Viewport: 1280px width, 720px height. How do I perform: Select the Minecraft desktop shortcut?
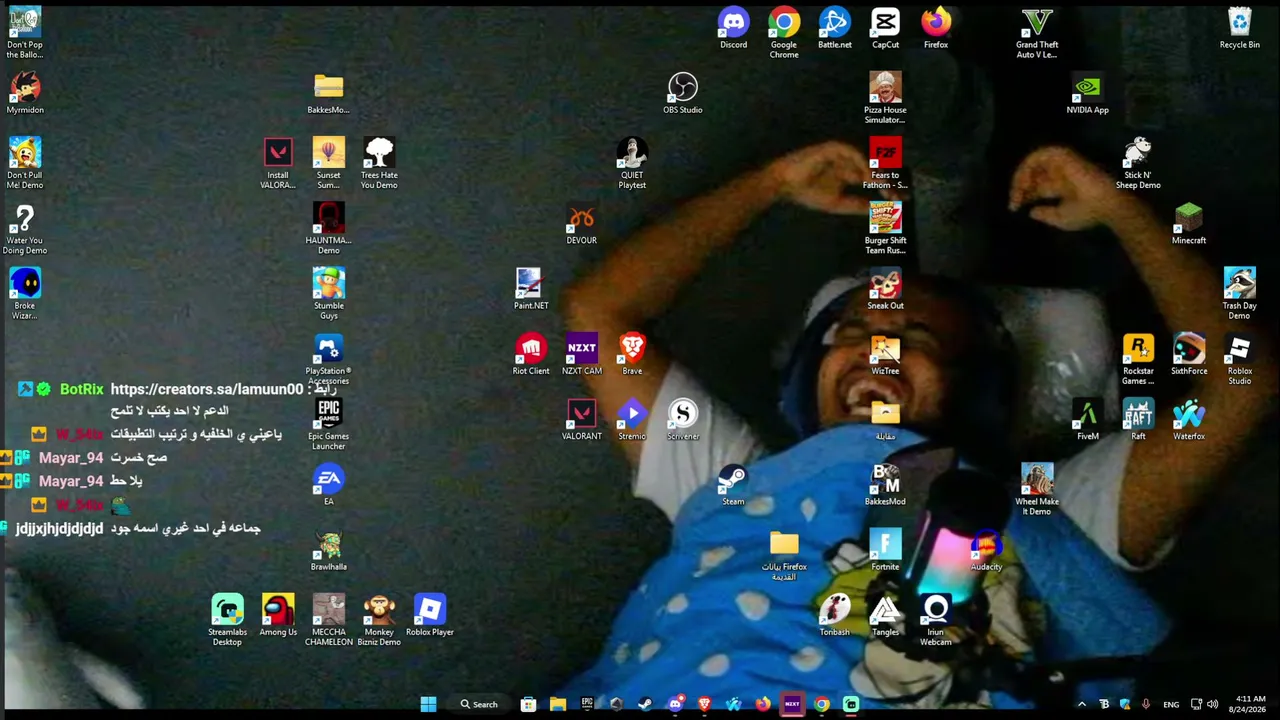[x=1189, y=224]
